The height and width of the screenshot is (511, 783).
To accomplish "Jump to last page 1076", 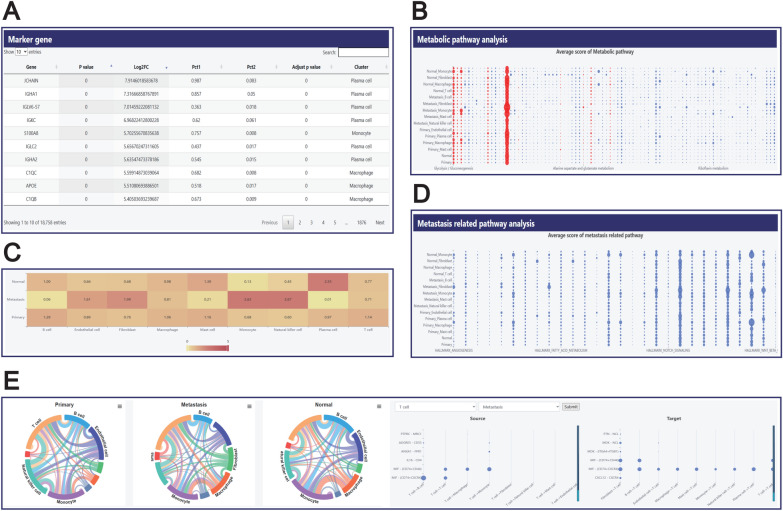I will 362,223.
